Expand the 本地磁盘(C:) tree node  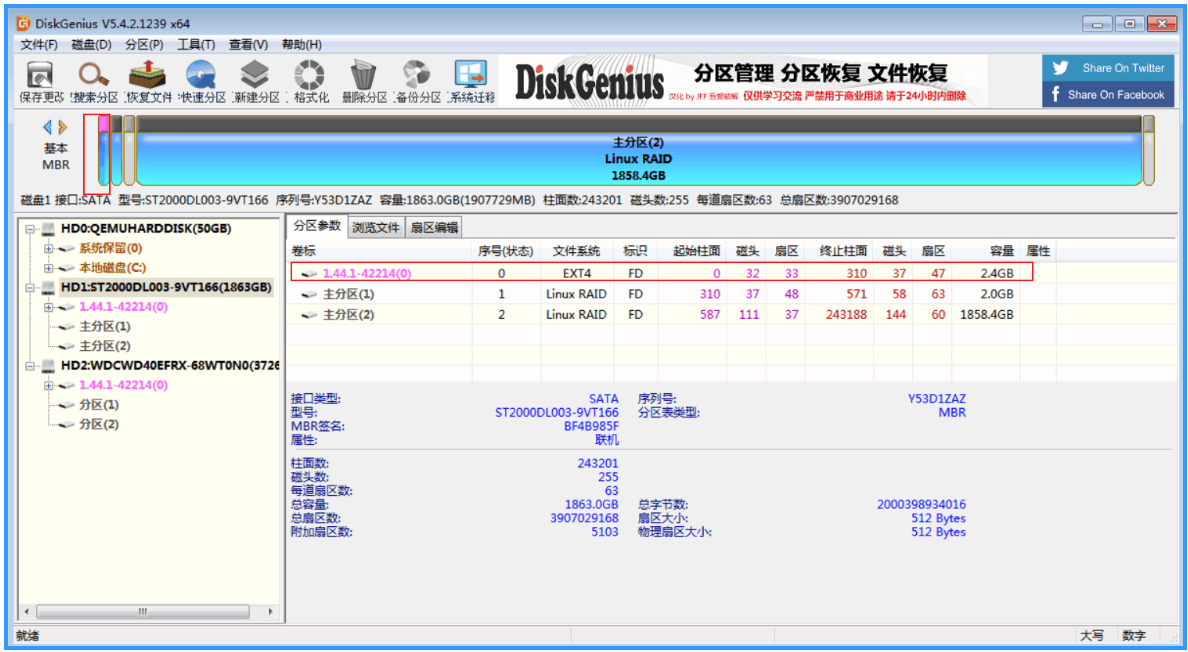[48, 268]
